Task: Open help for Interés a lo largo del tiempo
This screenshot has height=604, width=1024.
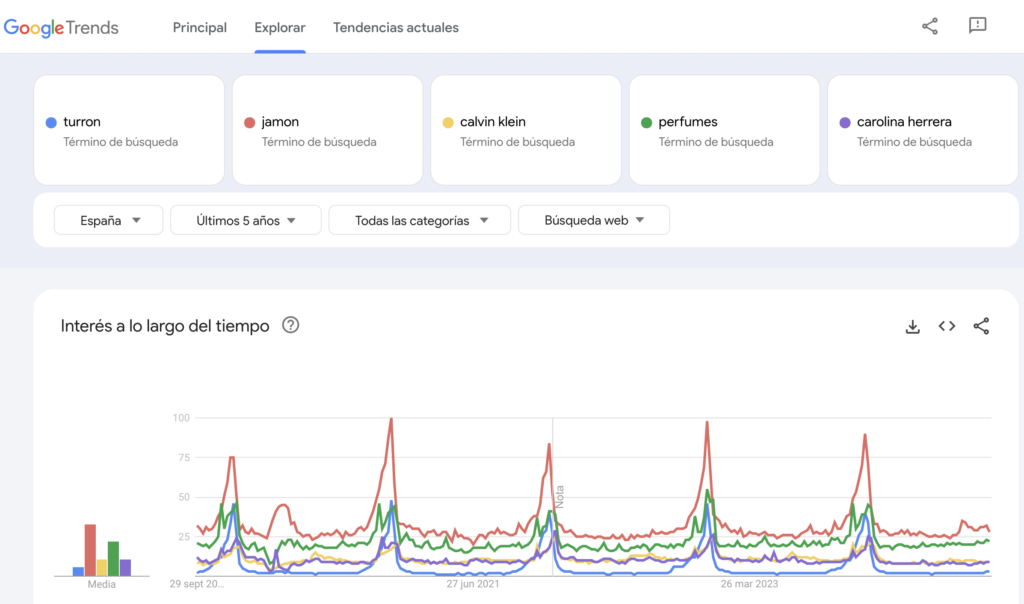Action: coord(291,325)
